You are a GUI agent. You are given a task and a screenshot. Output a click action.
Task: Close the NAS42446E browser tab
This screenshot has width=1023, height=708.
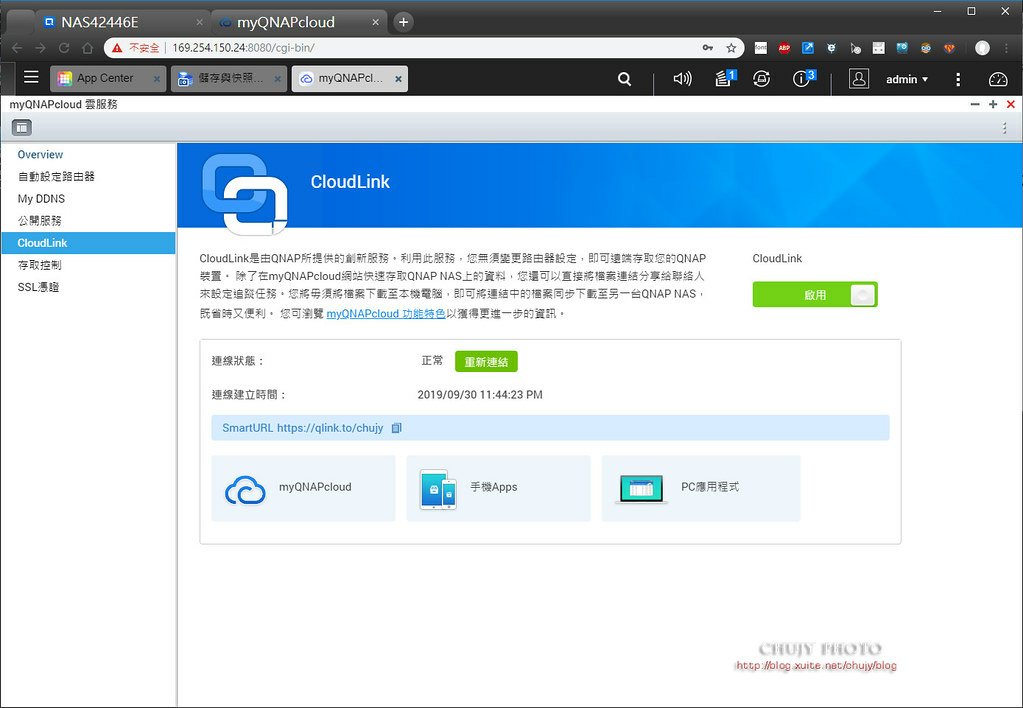[x=200, y=22]
